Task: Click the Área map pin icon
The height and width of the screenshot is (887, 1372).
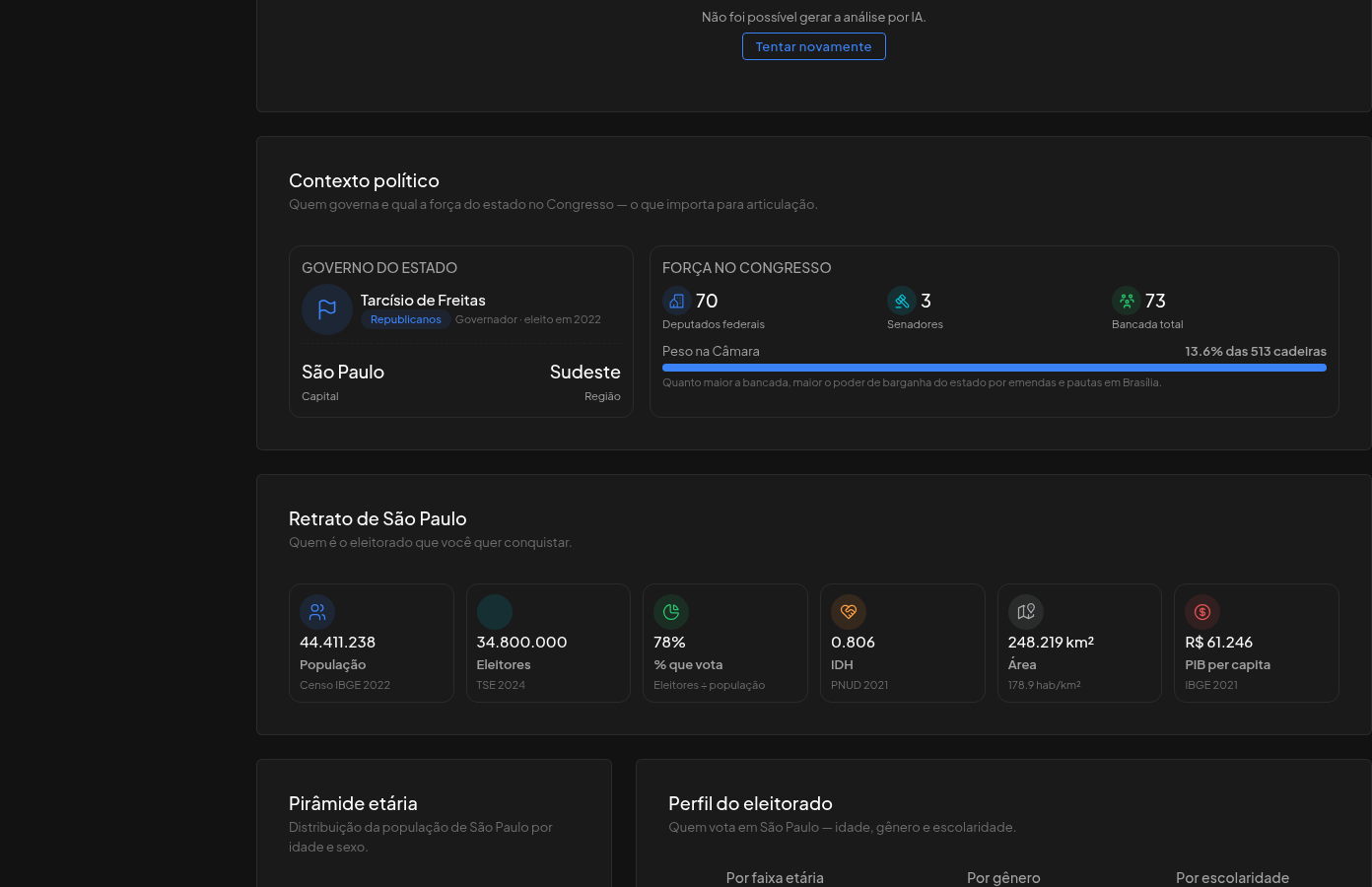Action: coord(1026,612)
